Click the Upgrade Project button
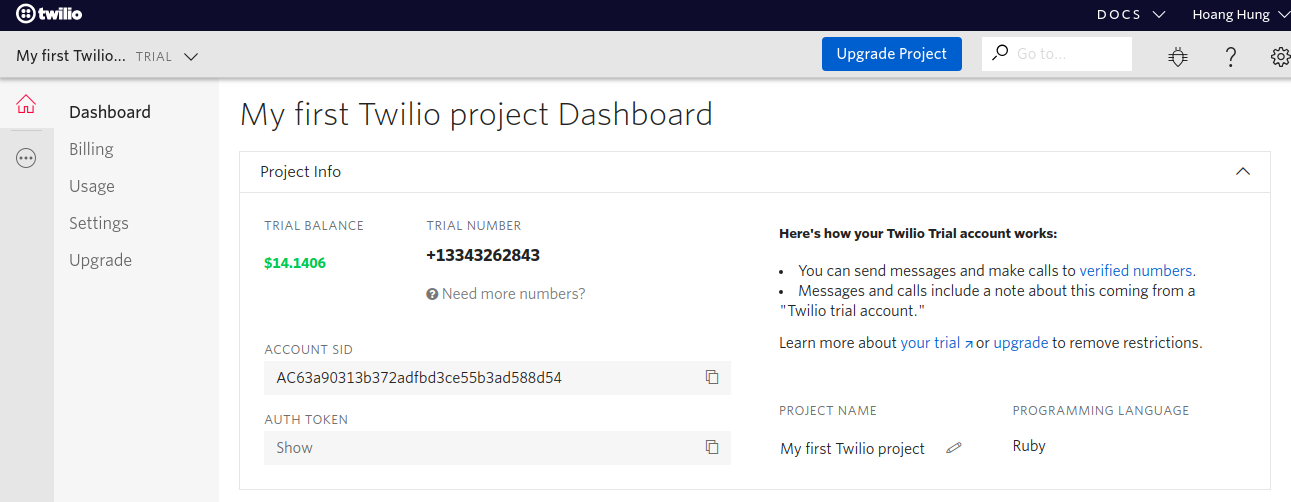Image resolution: width=1291 pixels, height=502 pixels. tap(891, 54)
